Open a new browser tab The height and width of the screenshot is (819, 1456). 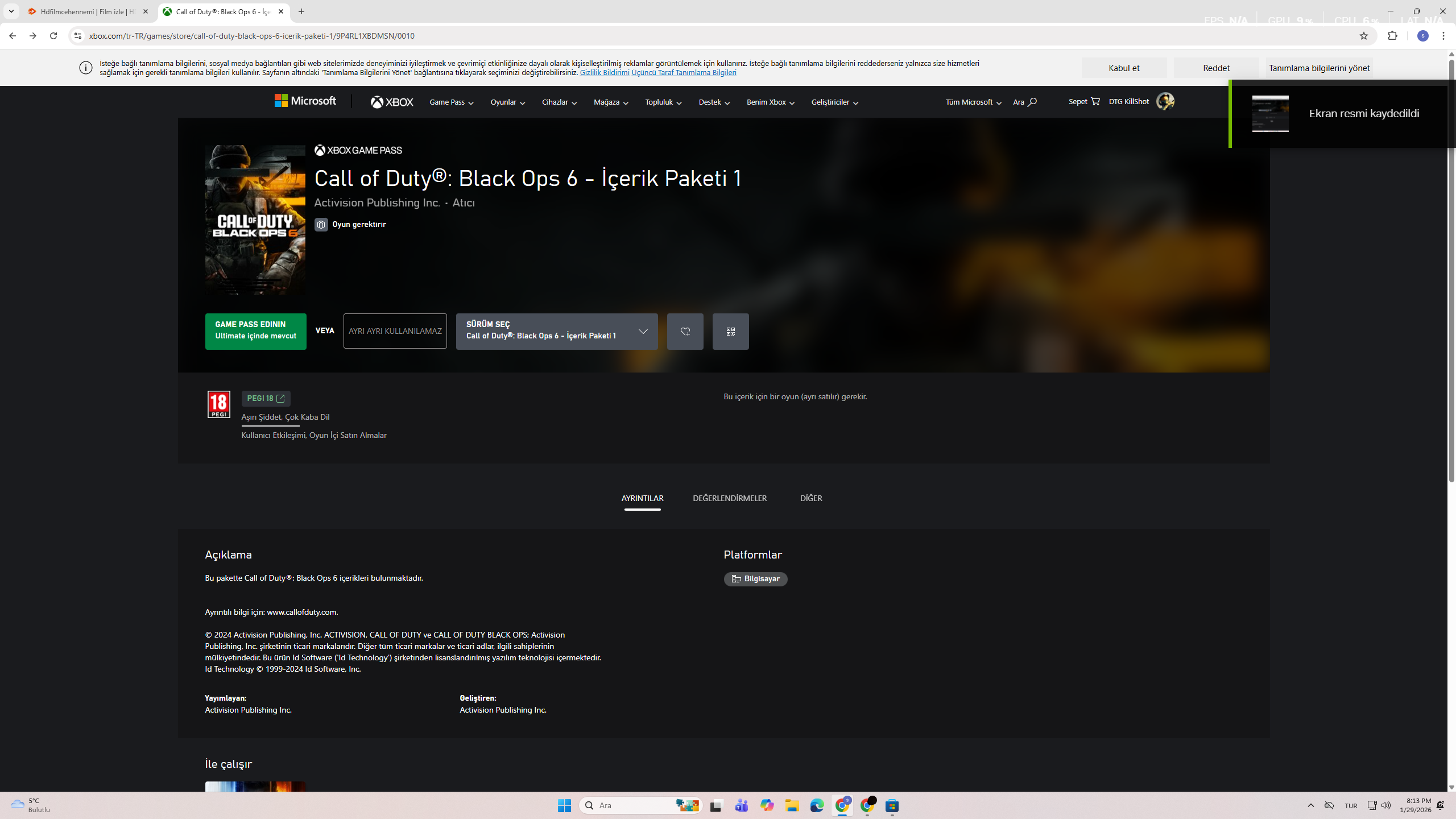[x=301, y=11]
